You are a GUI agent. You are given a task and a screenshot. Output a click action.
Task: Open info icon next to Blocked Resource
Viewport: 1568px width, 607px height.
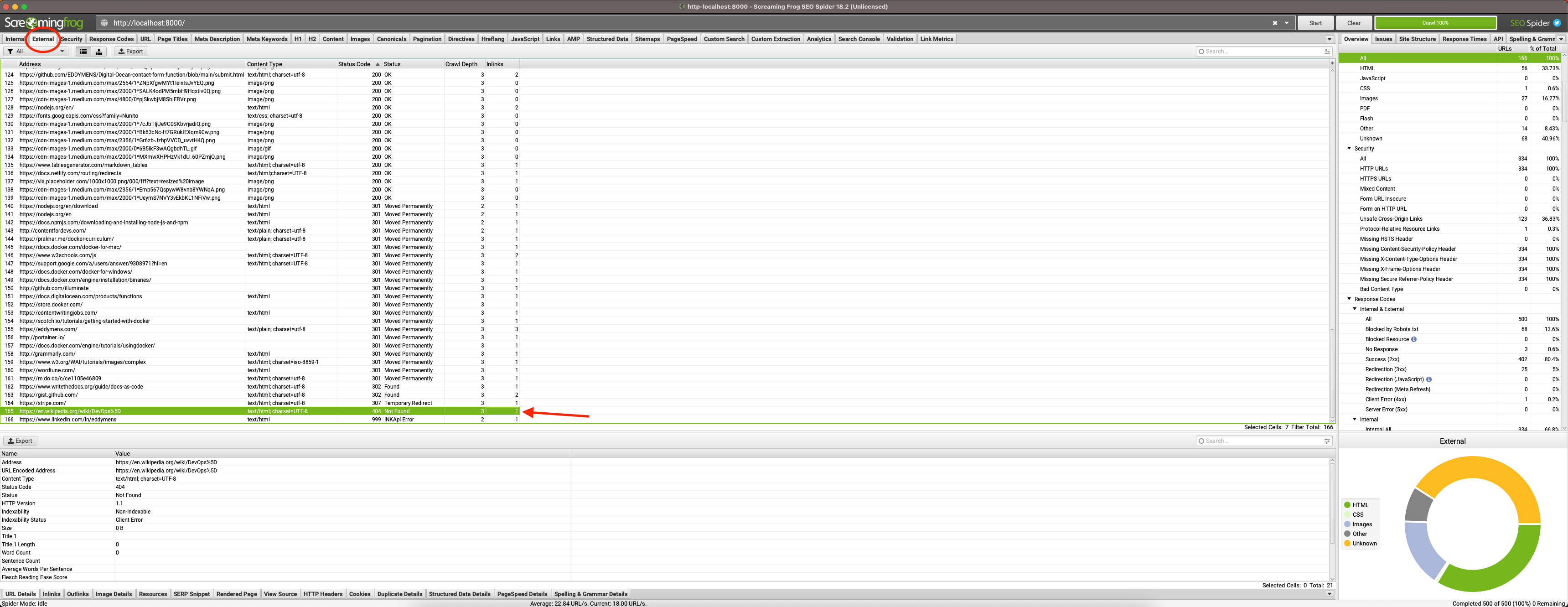(1414, 339)
